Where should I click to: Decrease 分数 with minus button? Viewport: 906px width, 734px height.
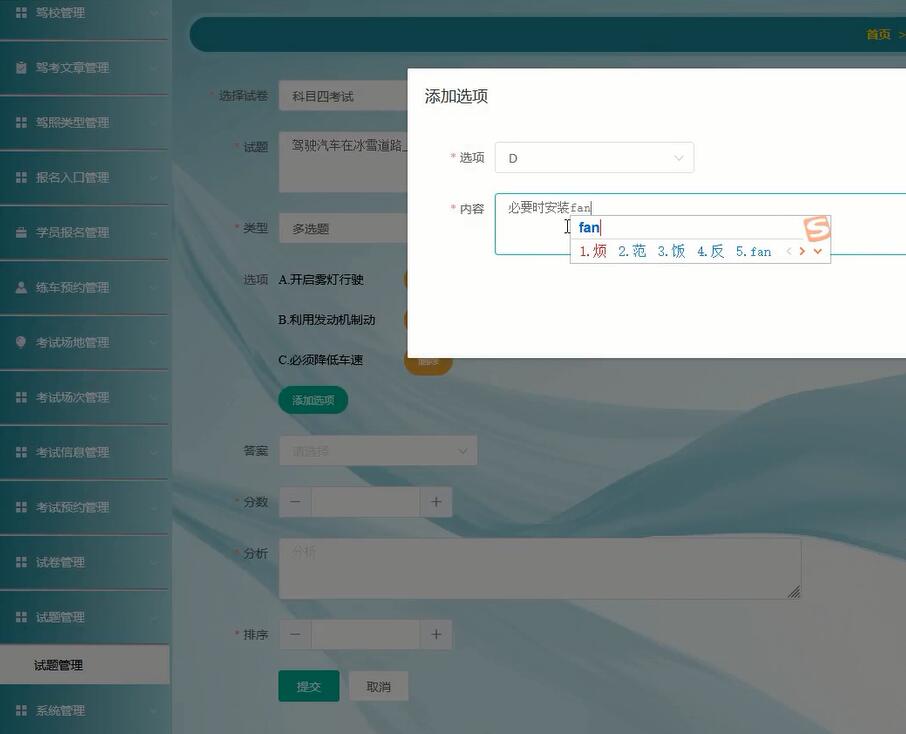[295, 502]
